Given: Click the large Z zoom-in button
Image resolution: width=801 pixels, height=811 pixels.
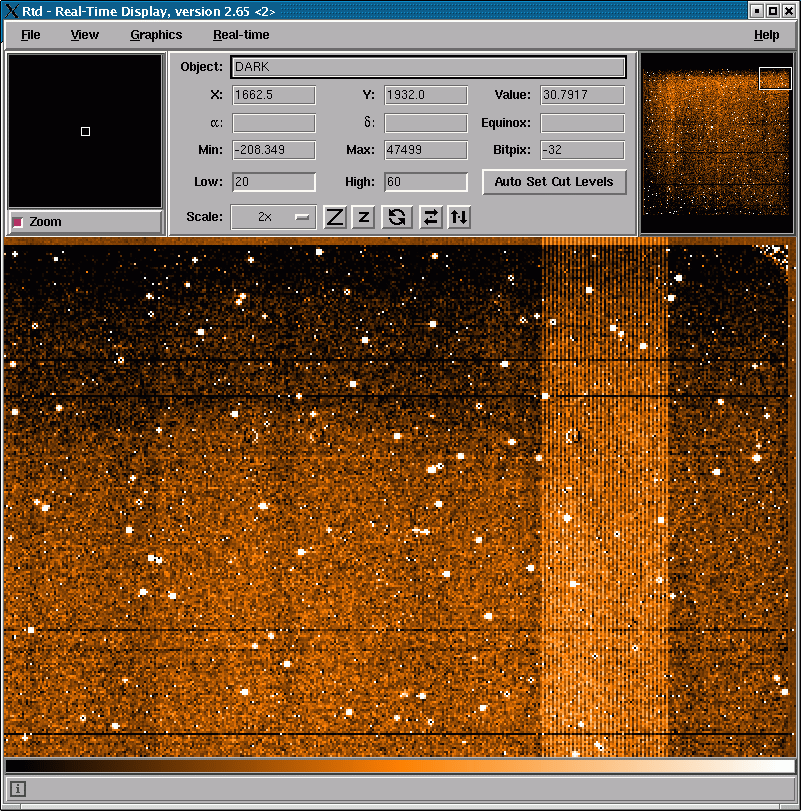Looking at the screenshot, I should [x=335, y=217].
